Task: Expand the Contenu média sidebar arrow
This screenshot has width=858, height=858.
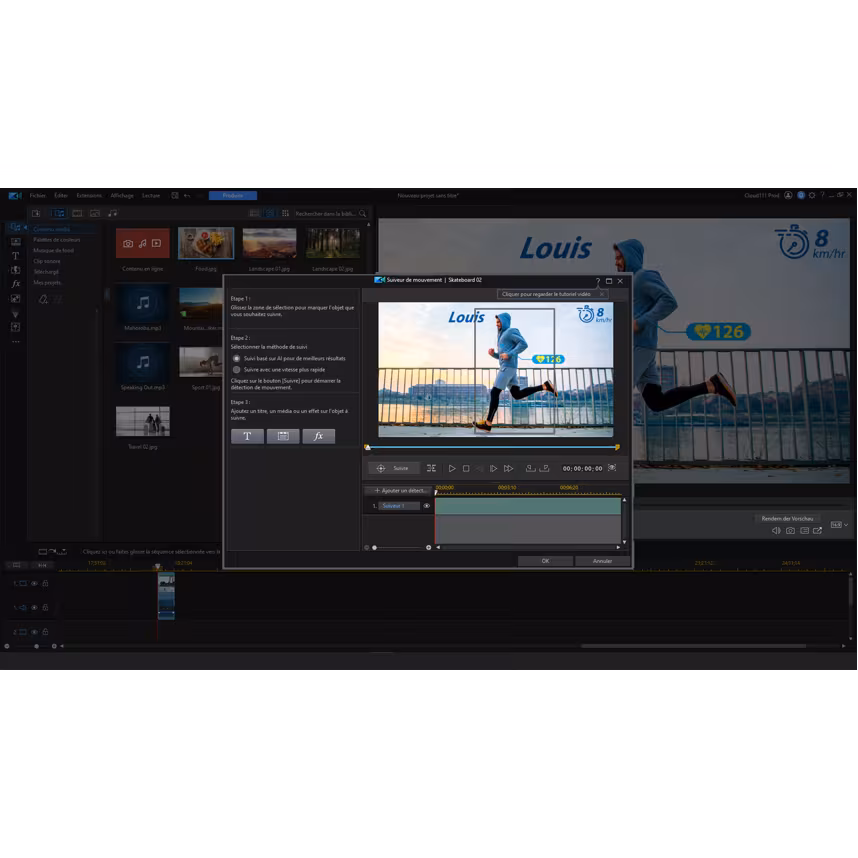Action: [x=27, y=228]
